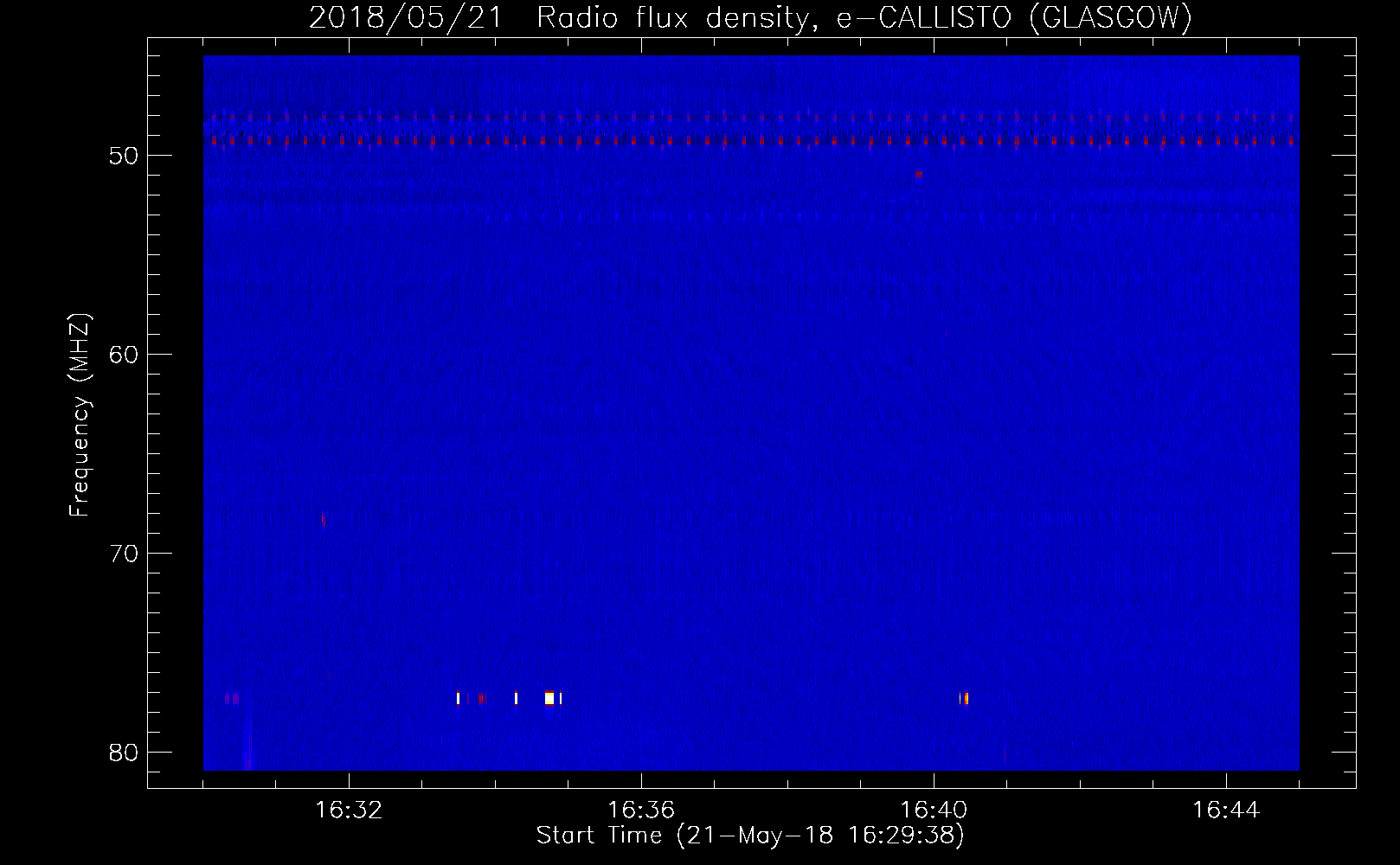
Task: Click the plot title mentioning e-CALLISTO (GLASGOW)
Action: [x=750, y=18]
